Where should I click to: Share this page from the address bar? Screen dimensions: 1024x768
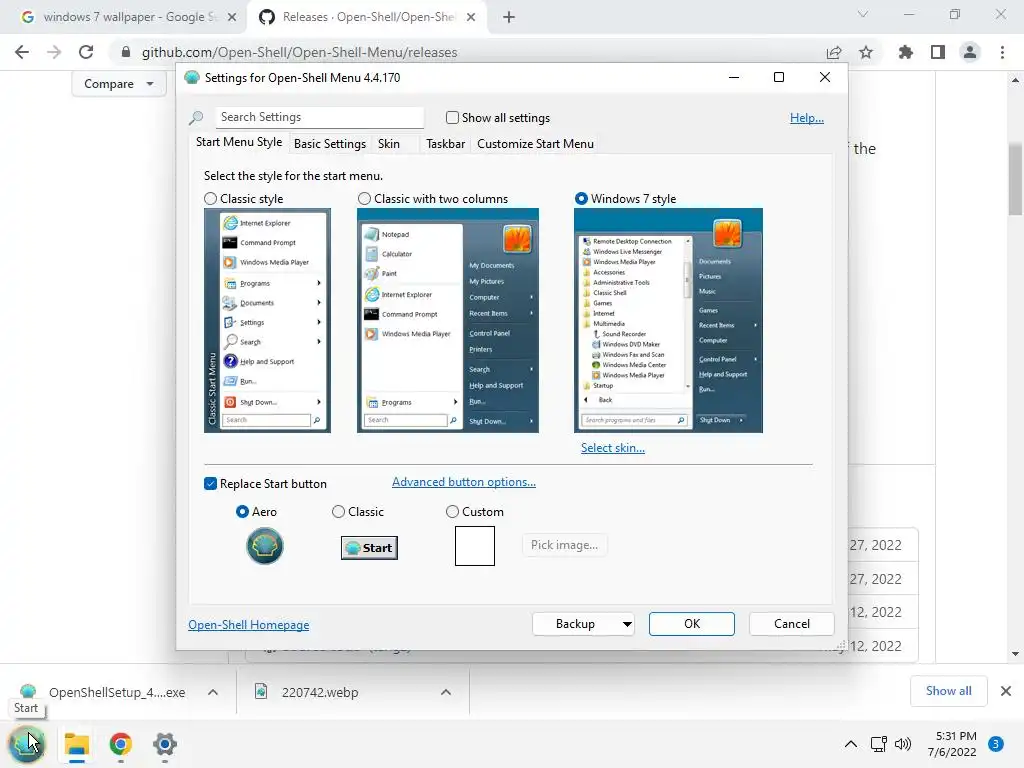click(x=834, y=52)
